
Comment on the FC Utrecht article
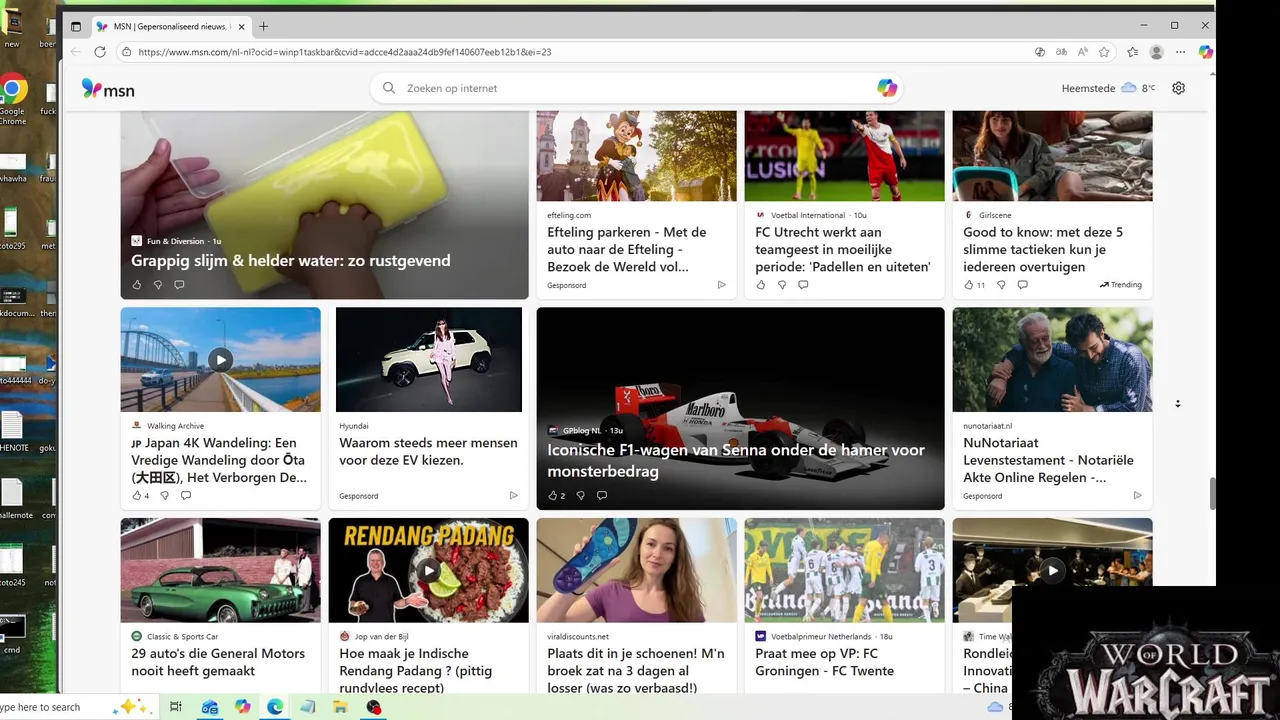coord(803,285)
